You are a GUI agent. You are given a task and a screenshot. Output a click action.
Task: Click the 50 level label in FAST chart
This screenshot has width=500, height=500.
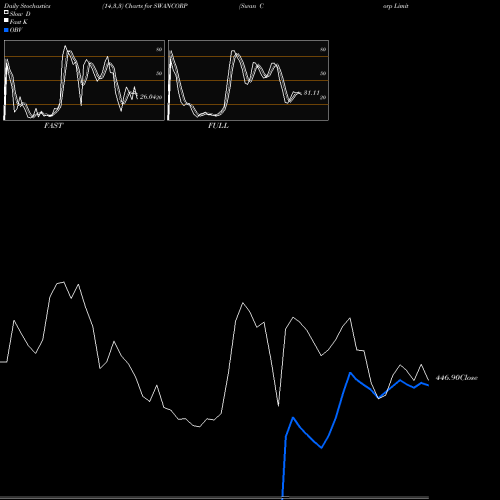[x=159, y=73]
